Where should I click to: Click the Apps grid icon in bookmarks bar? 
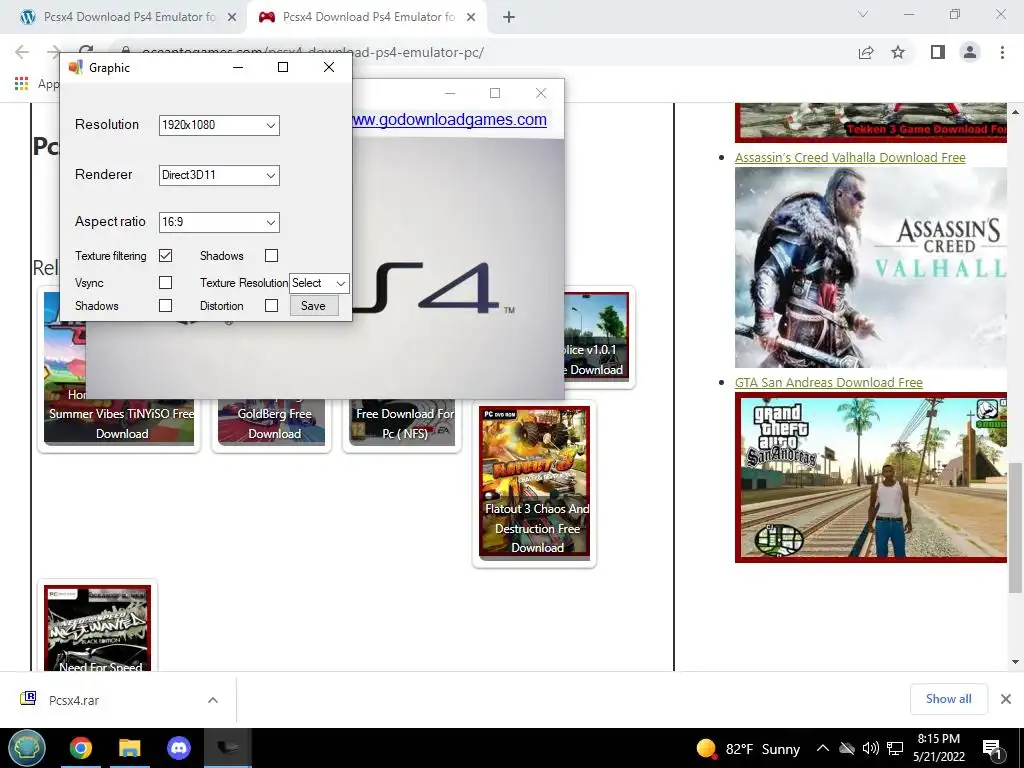tap(22, 84)
